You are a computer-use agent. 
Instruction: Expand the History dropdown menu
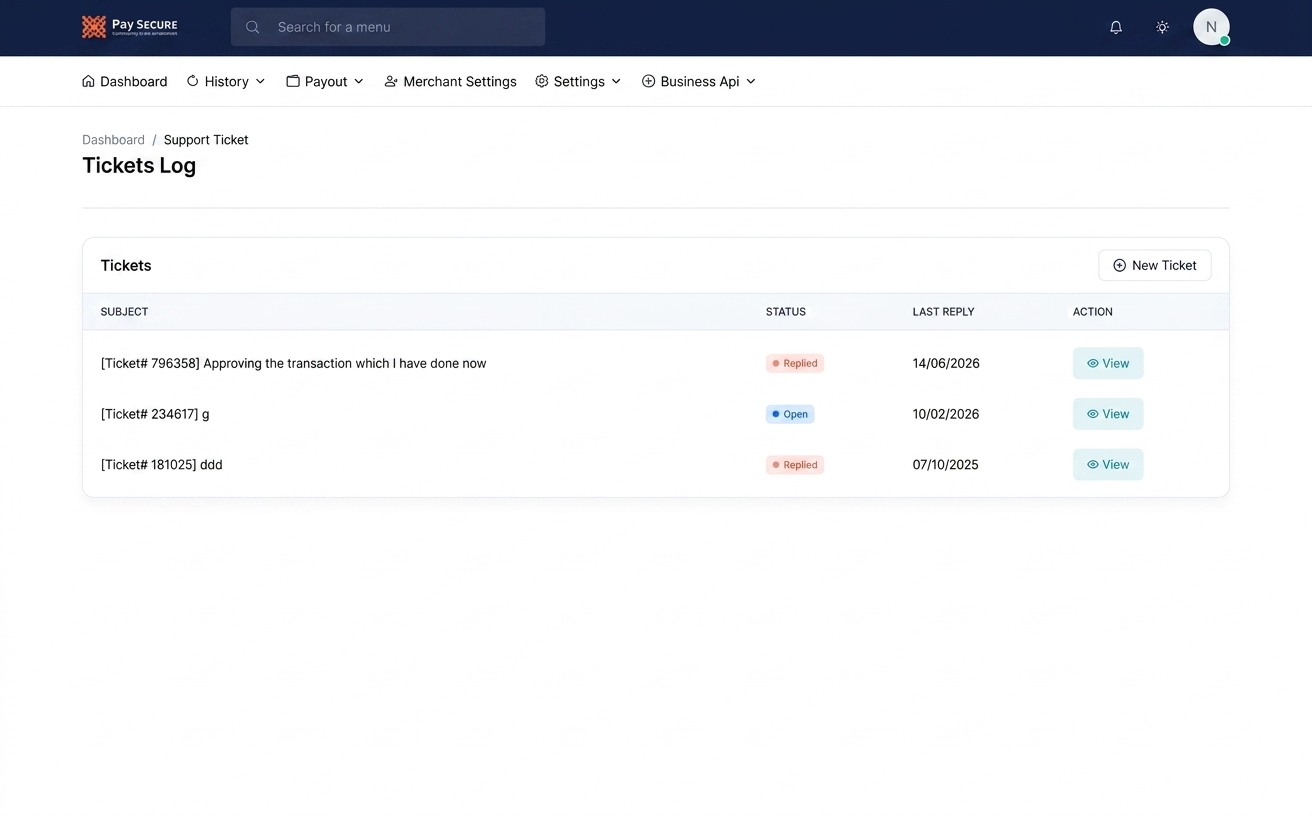226,81
